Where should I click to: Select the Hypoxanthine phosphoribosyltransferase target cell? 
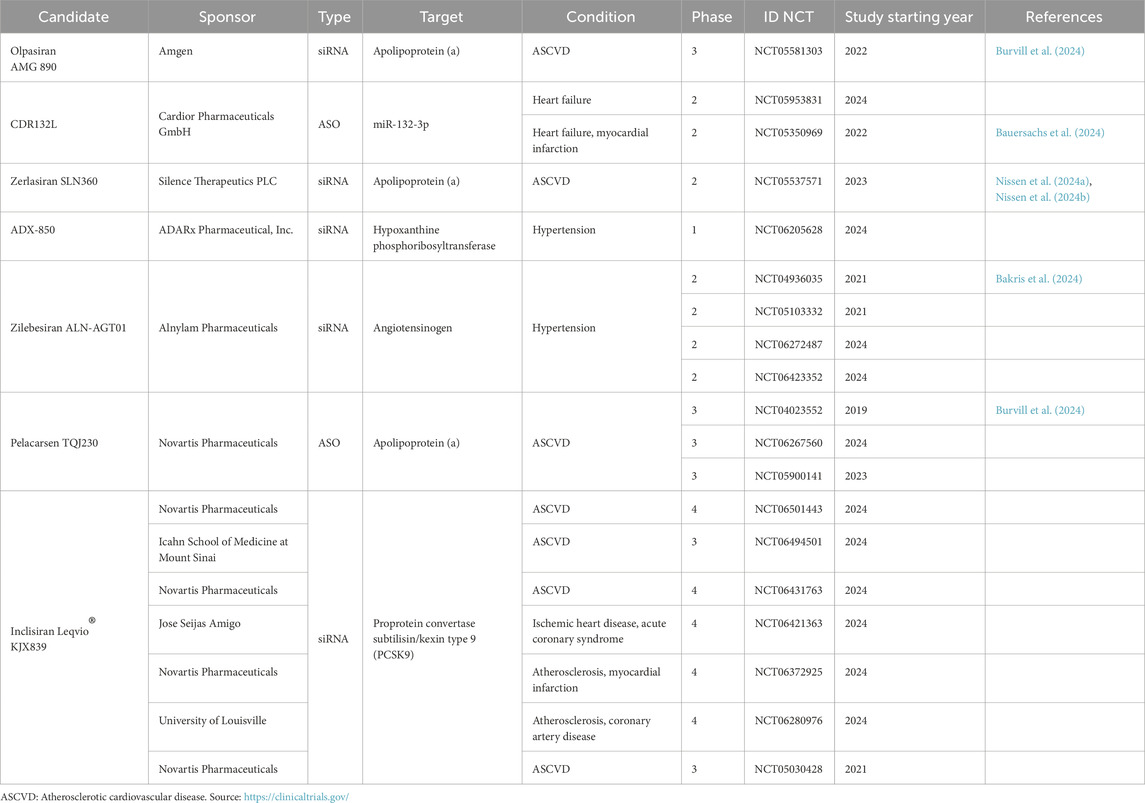click(x=442, y=237)
